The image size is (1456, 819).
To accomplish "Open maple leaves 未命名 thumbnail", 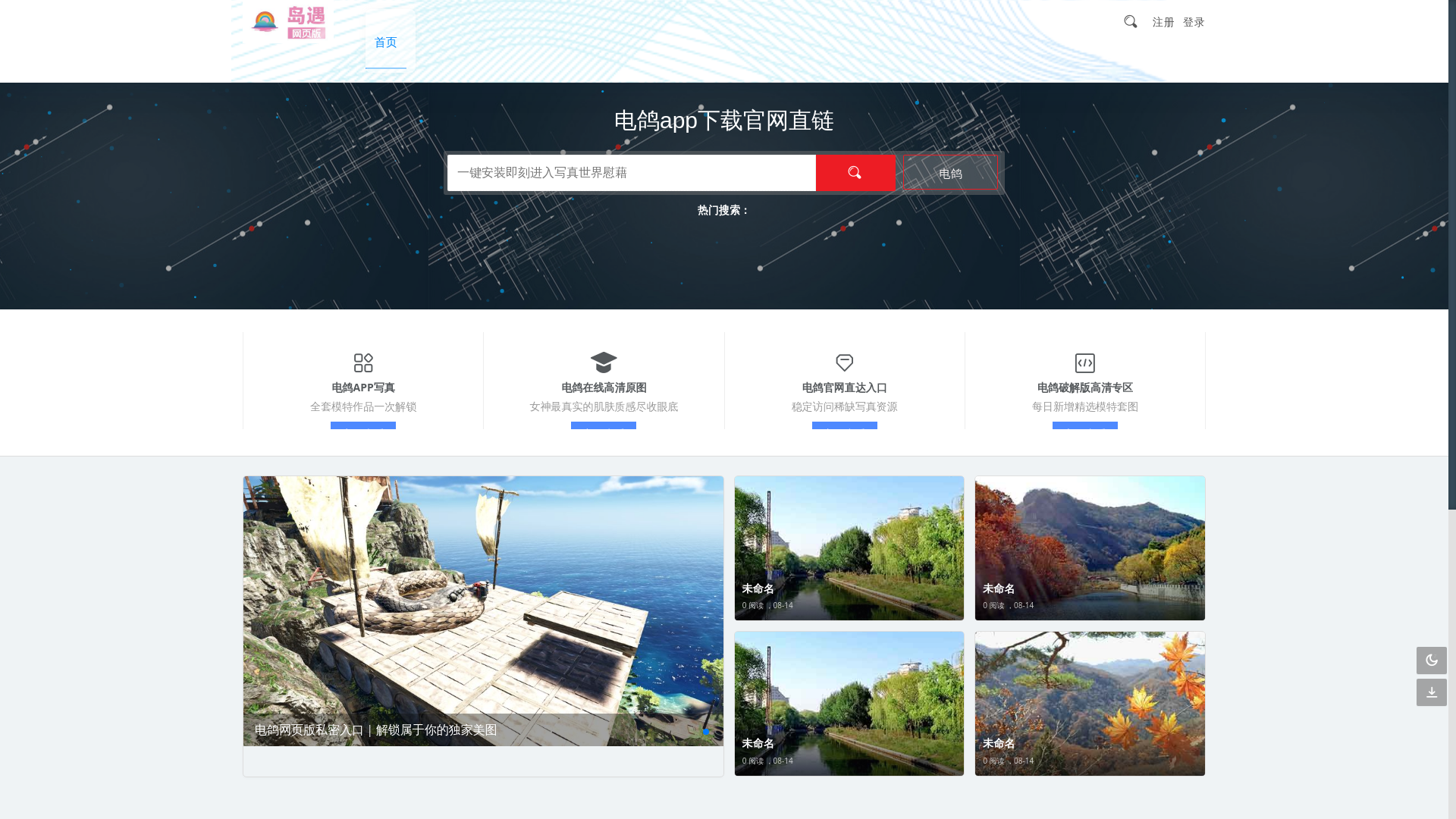I will coord(1089,704).
